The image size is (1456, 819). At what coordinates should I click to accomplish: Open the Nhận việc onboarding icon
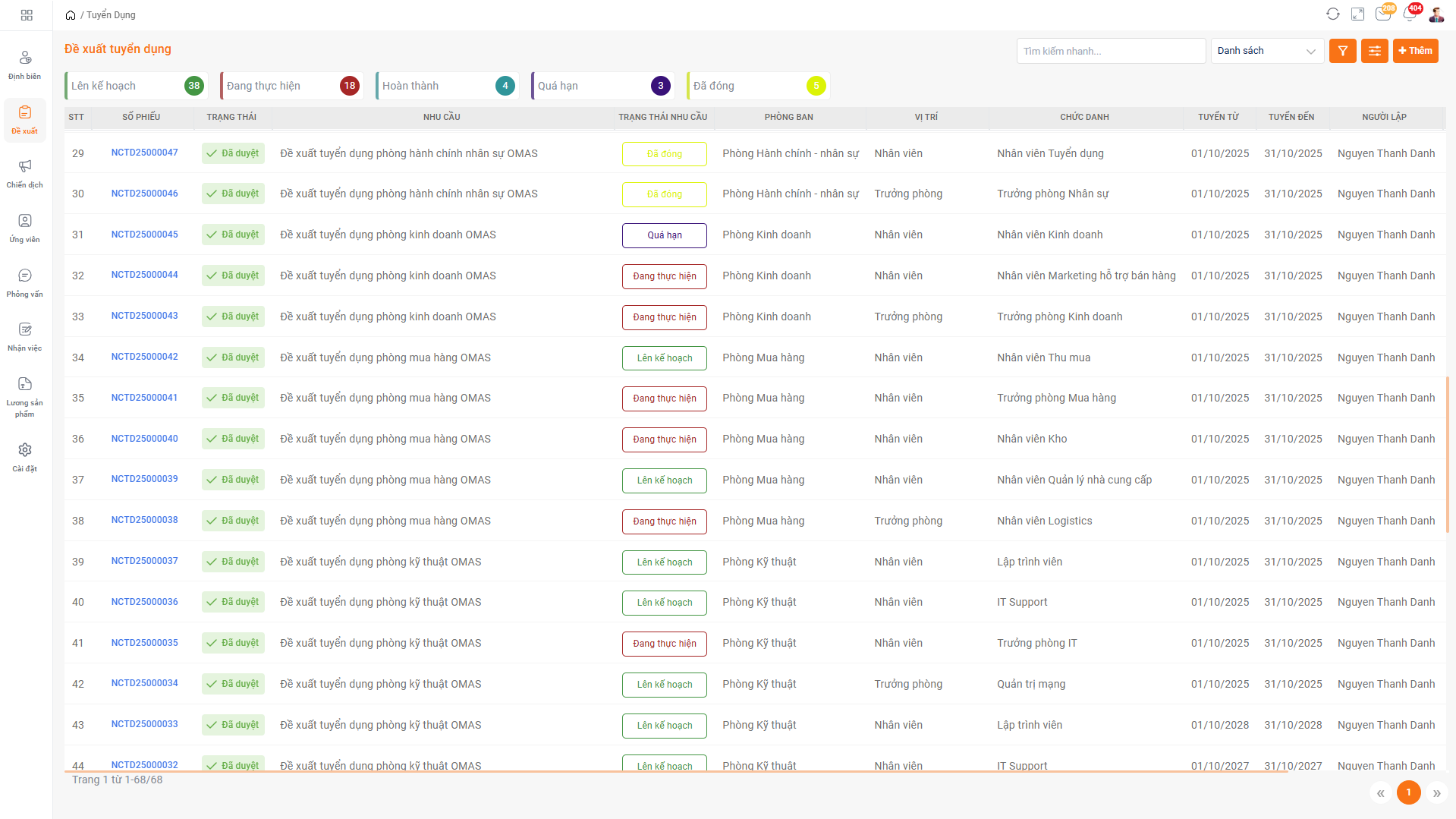(25, 330)
